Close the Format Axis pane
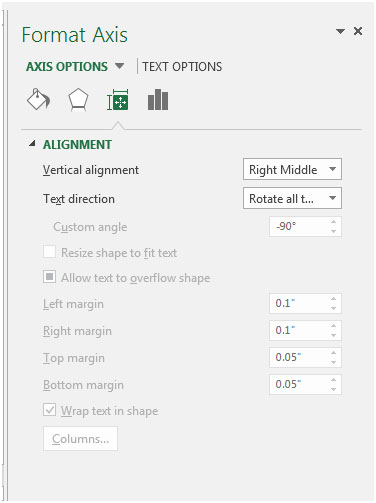 (358, 31)
